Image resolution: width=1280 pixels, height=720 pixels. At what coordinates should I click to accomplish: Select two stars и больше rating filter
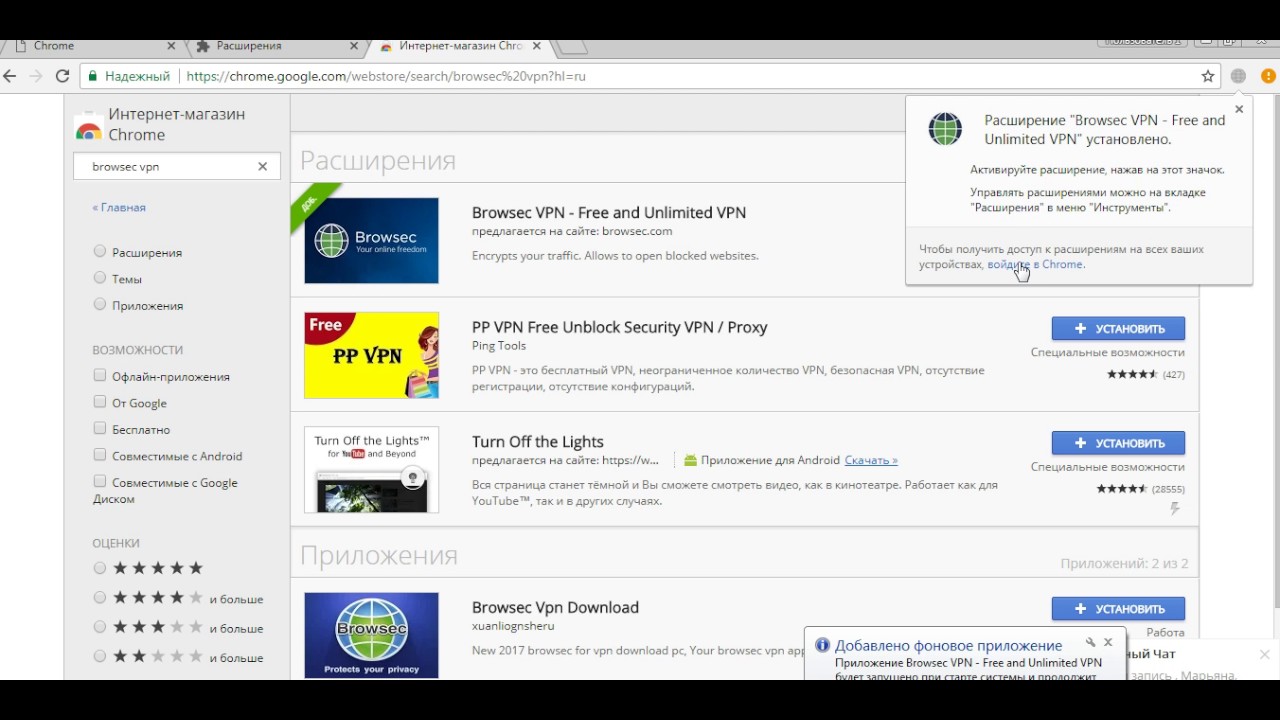(x=99, y=656)
